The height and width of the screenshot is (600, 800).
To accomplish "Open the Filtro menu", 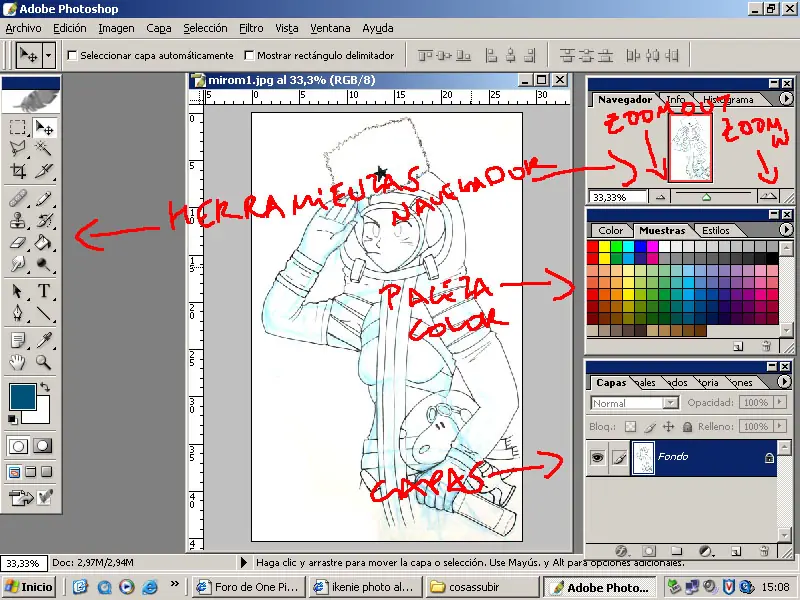I will [x=251, y=28].
